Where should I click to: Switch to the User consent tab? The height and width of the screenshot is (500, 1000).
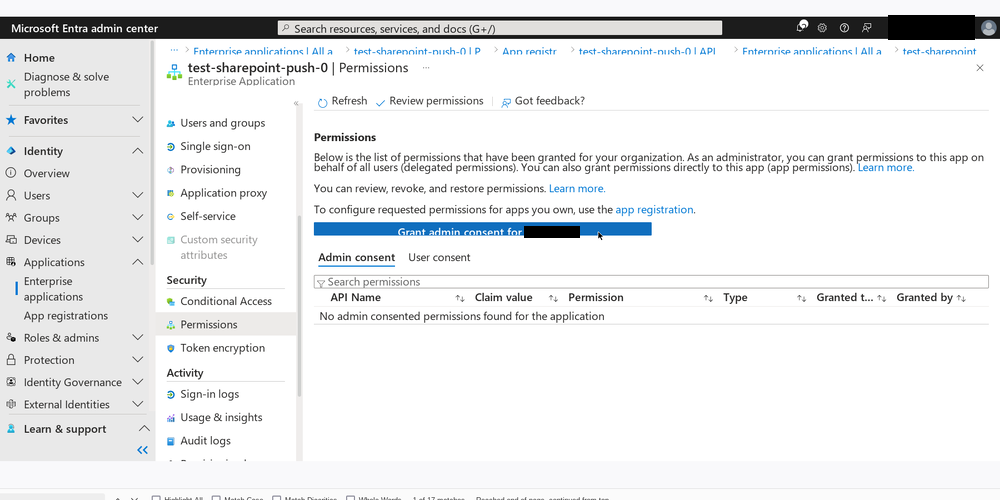pyautogui.click(x=439, y=258)
